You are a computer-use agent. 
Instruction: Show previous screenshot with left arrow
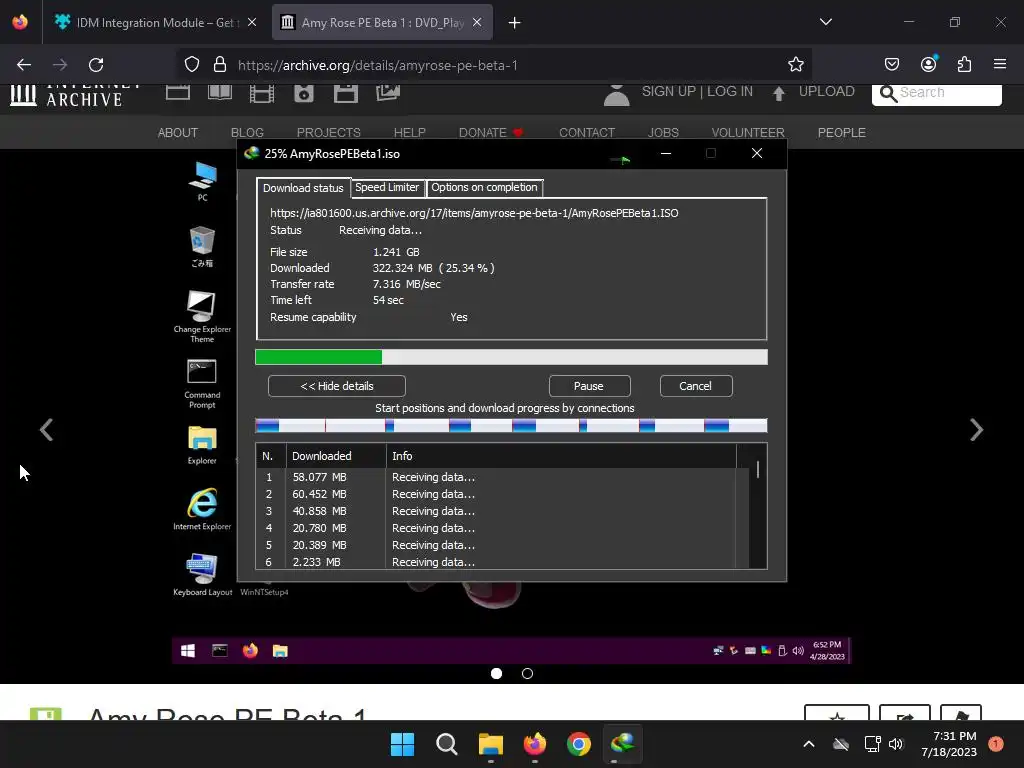[x=46, y=430]
